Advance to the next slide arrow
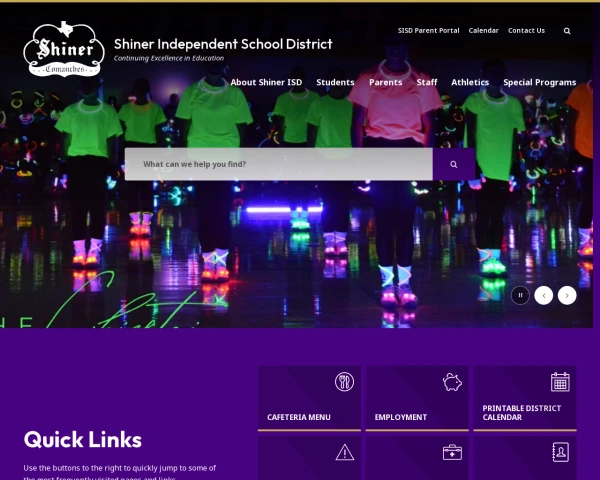This screenshot has width=600, height=480. point(567,295)
